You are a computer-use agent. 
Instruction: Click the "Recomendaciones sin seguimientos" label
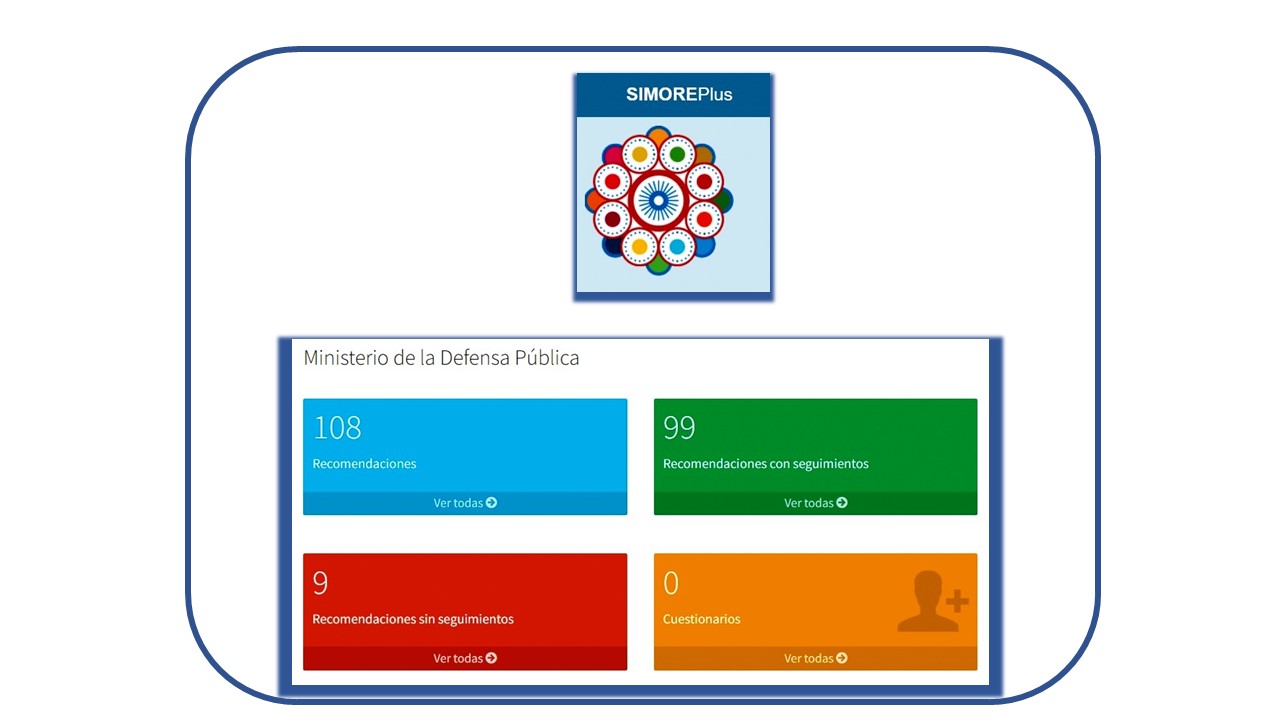click(413, 619)
